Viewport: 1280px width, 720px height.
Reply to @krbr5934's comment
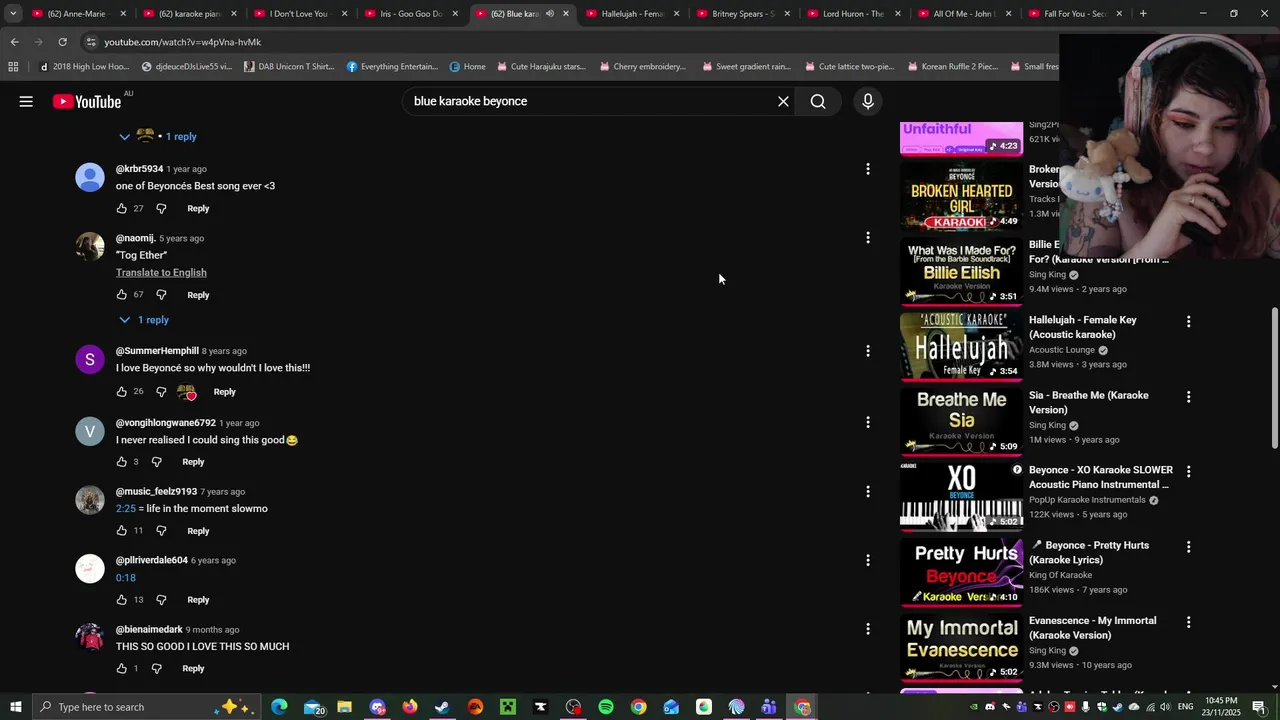(x=198, y=208)
